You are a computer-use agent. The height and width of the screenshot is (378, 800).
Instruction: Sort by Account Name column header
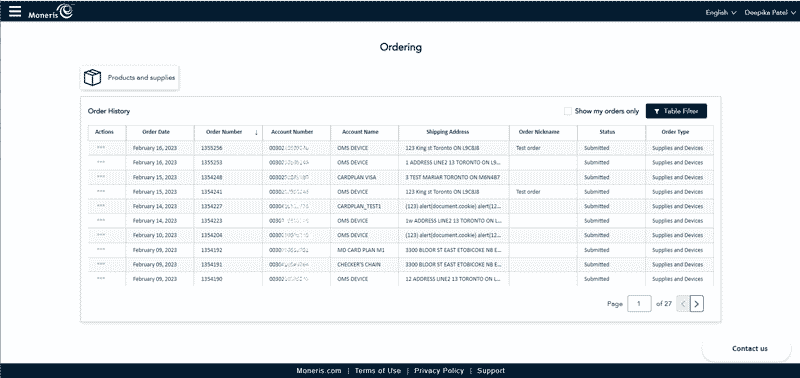[360, 132]
